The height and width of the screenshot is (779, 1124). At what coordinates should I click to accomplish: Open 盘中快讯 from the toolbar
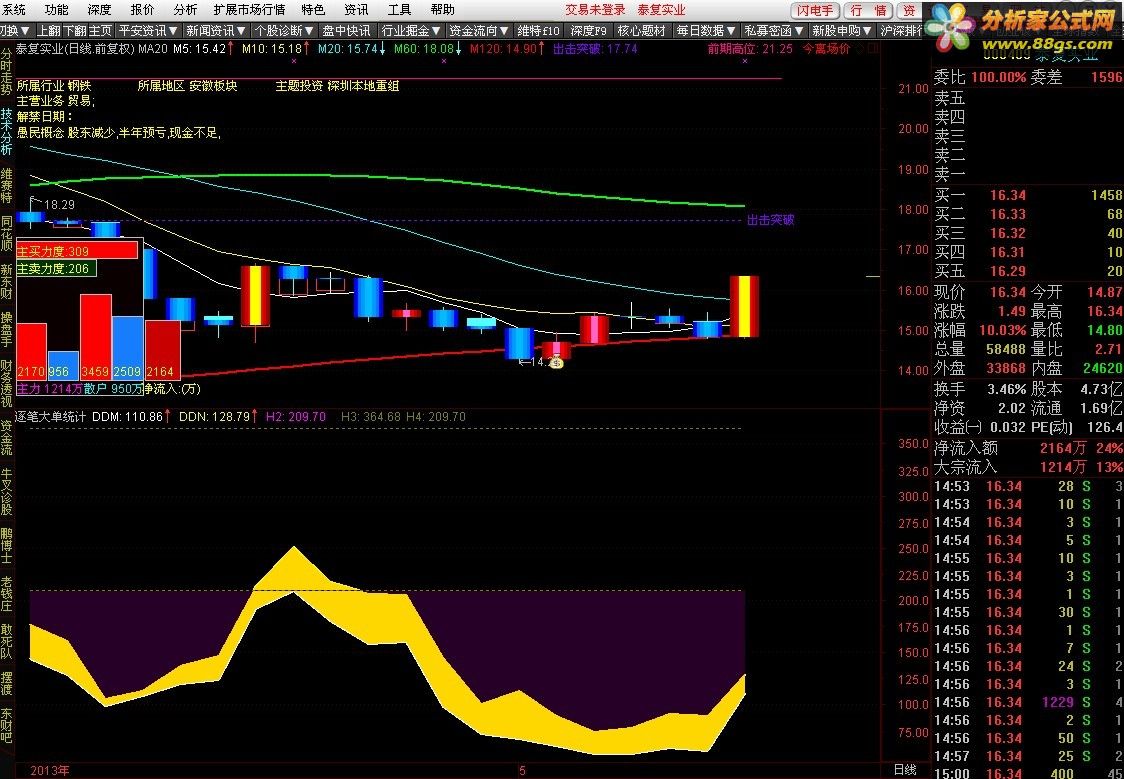[346, 31]
